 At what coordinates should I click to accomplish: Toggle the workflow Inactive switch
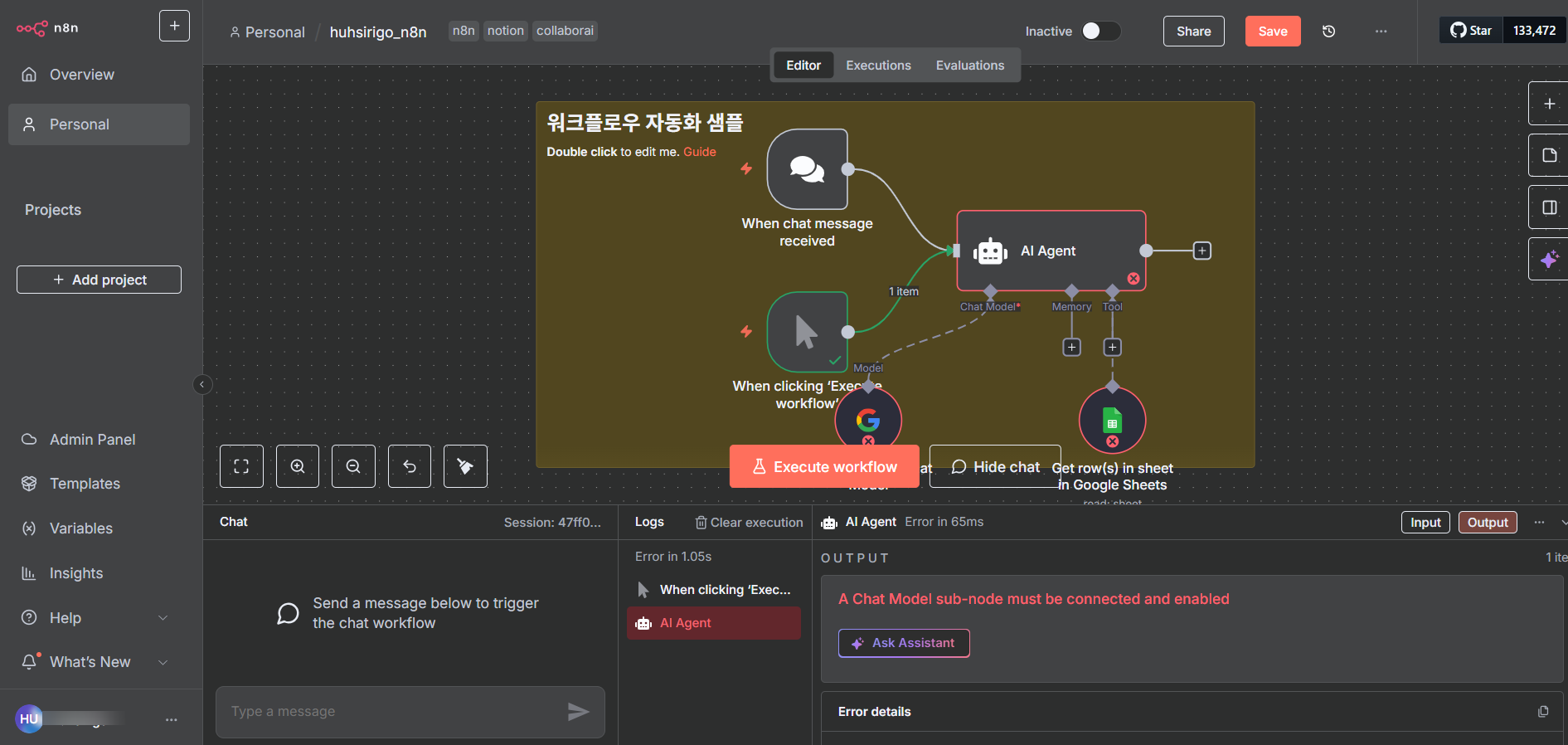(1101, 32)
